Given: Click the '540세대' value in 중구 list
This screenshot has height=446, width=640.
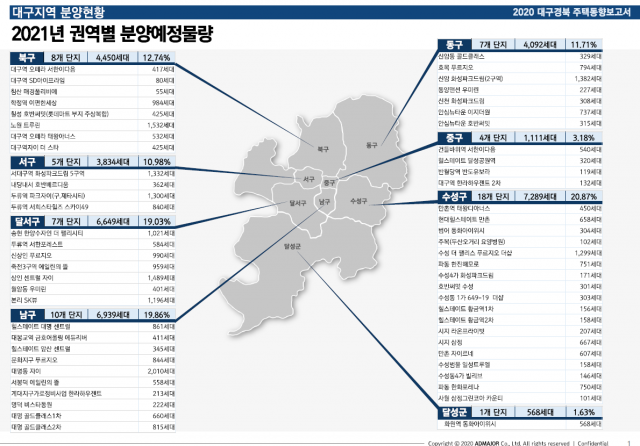Looking at the screenshot, I should coord(590,149).
